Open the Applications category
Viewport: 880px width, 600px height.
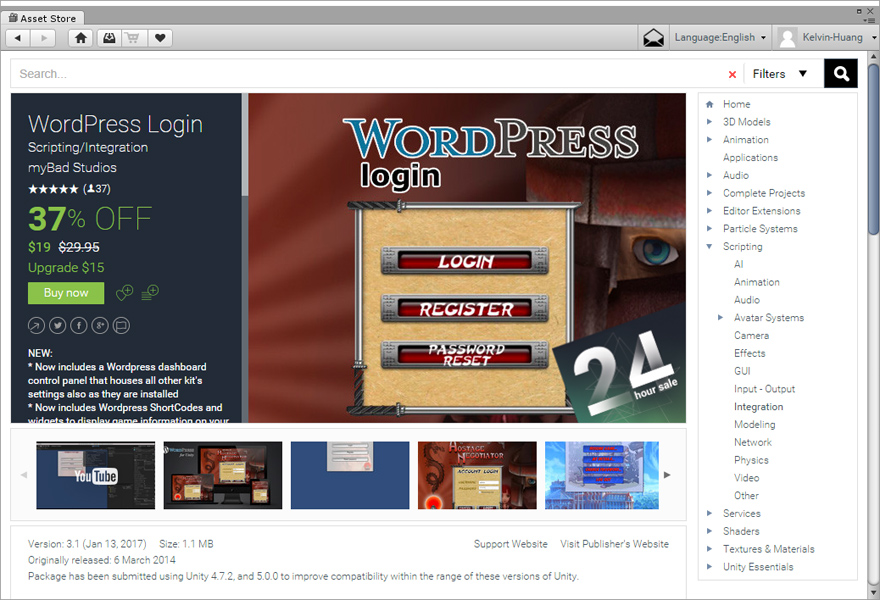point(750,158)
